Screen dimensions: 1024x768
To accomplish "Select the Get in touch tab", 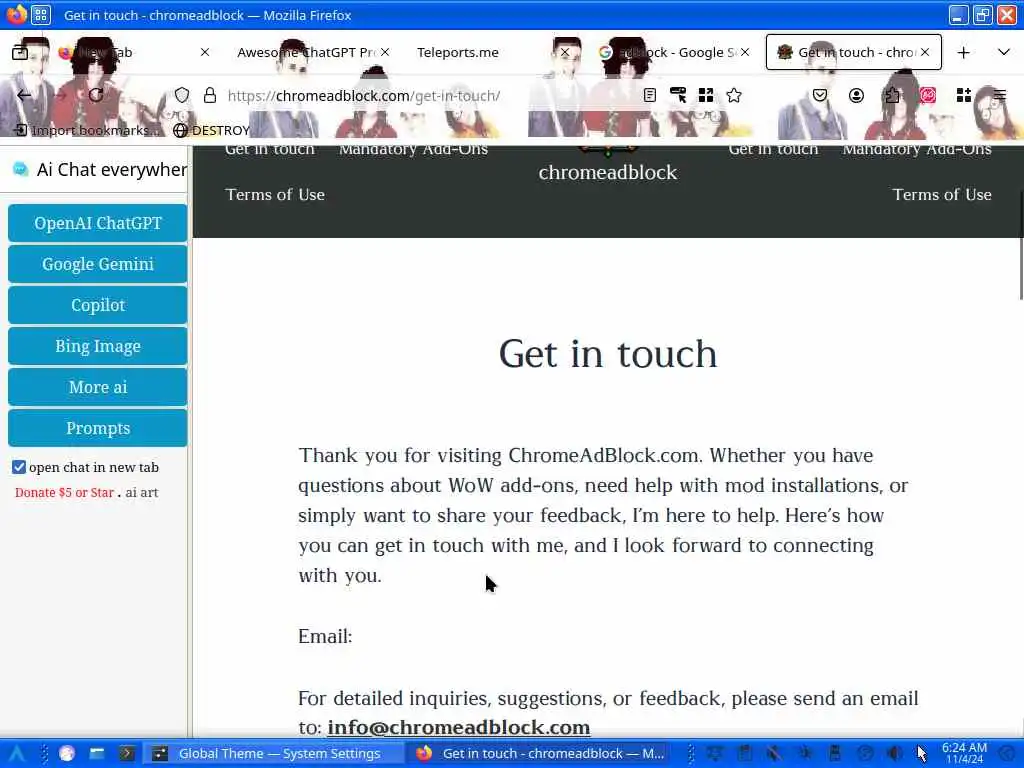I will click(854, 52).
